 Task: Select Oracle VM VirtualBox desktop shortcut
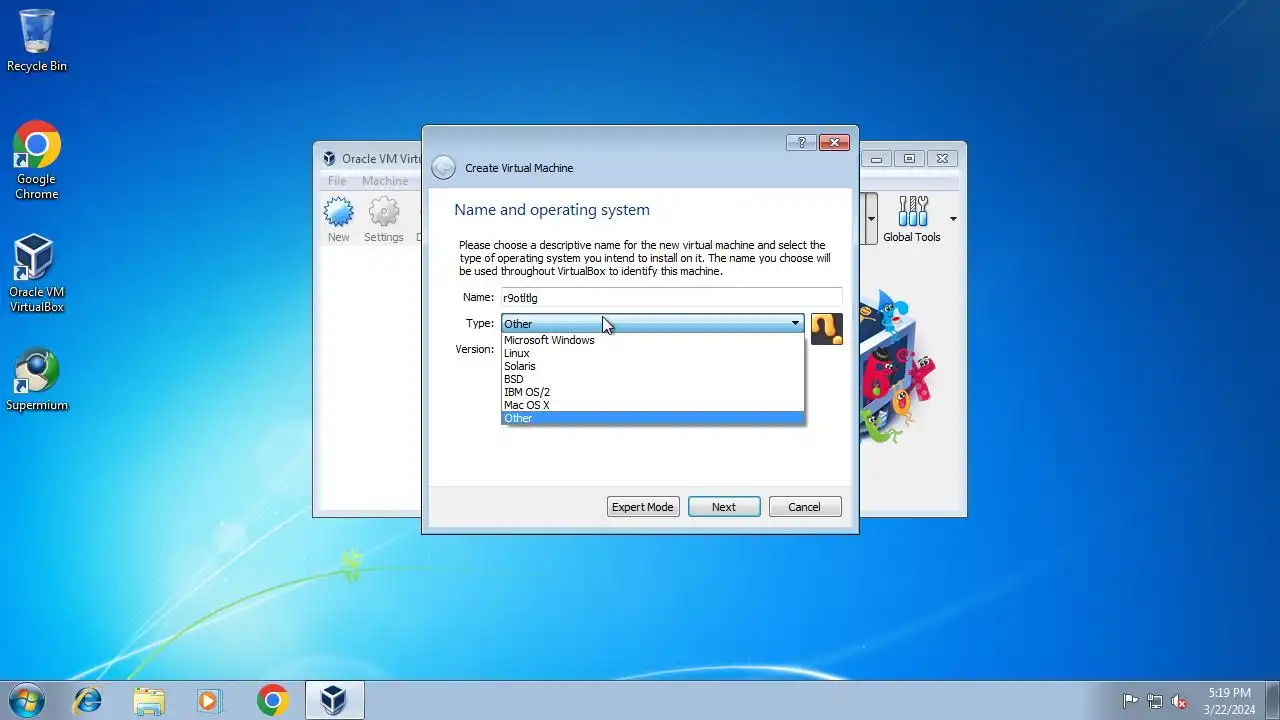click(x=37, y=274)
